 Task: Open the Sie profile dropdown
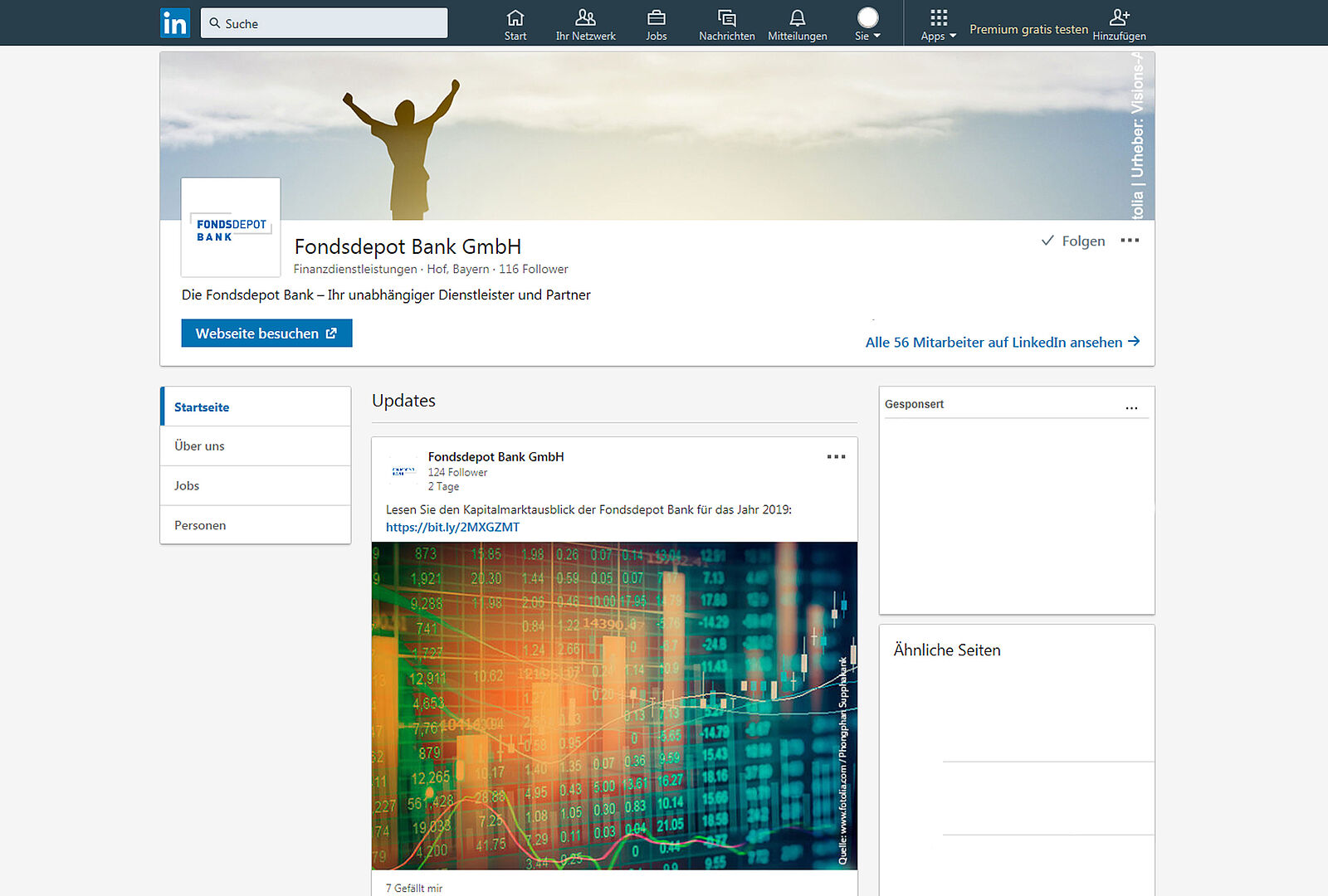(868, 24)
